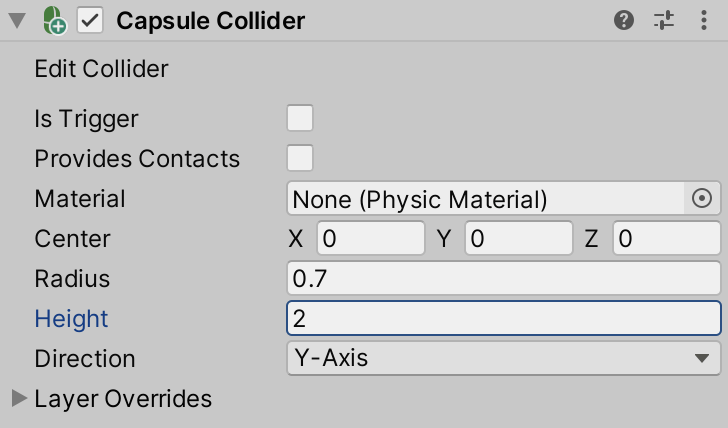
Task: Open the Physic Material object picker
Action: pyautogui.click(x=702, y=199)
